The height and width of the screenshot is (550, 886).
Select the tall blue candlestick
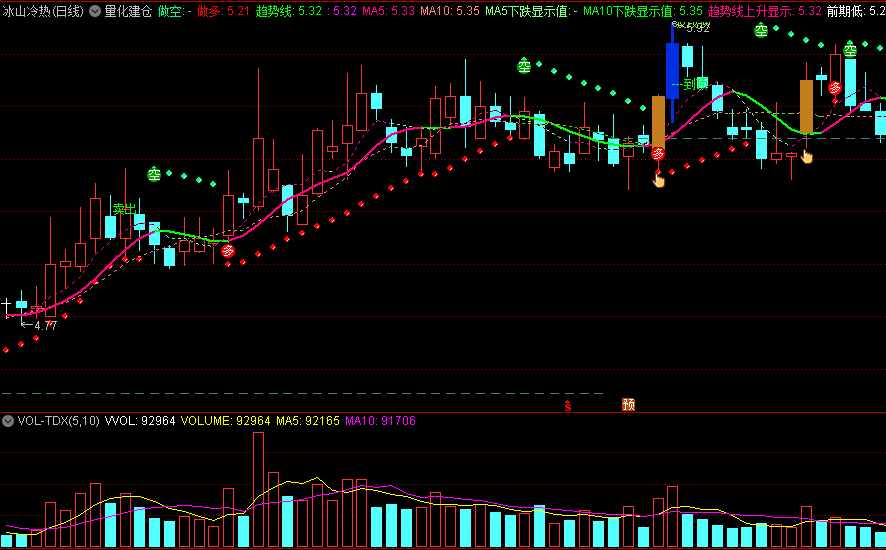coord(672,72)
